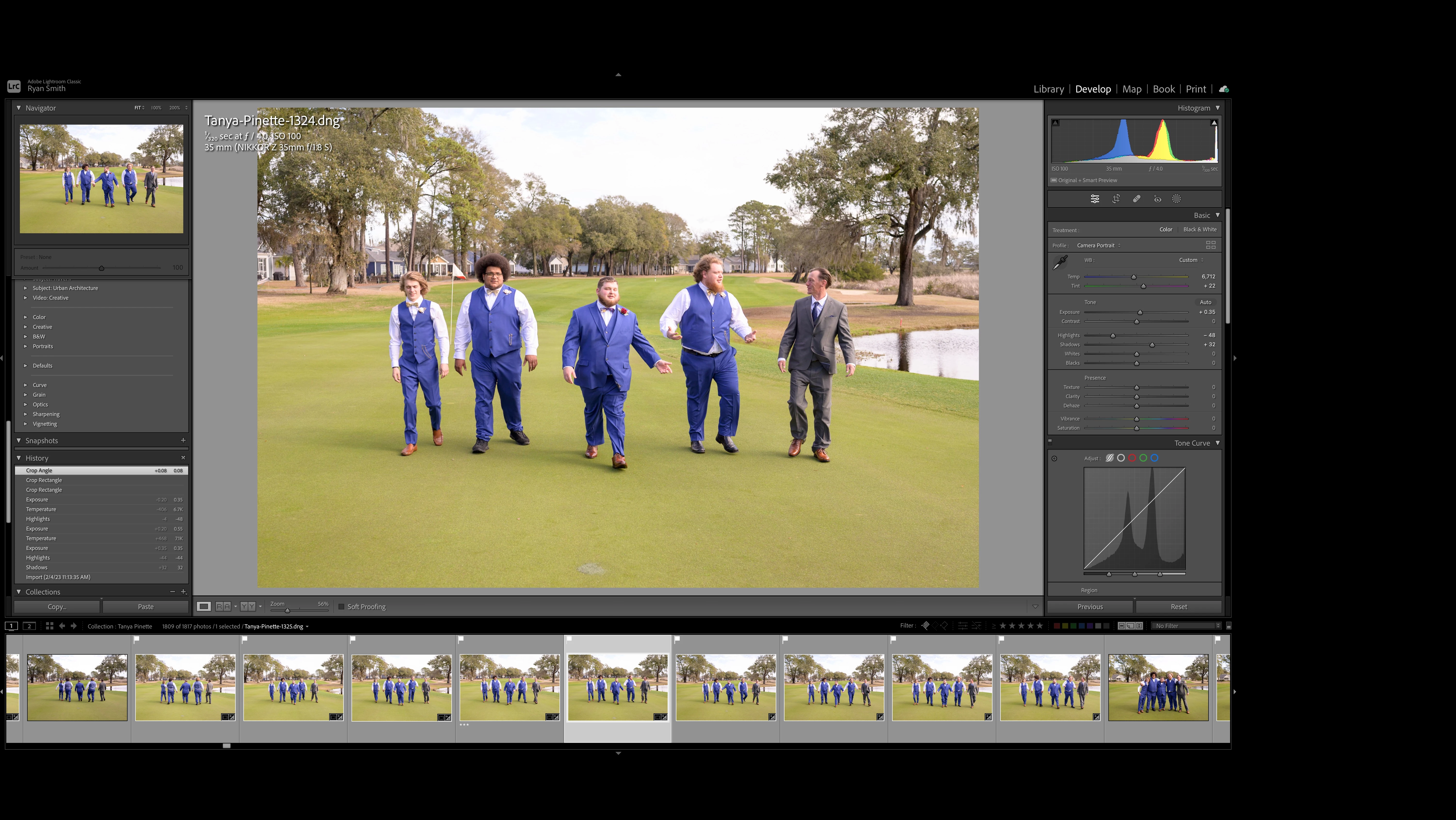Click the grid view icon in filmstrip bar

click(50, 626)
